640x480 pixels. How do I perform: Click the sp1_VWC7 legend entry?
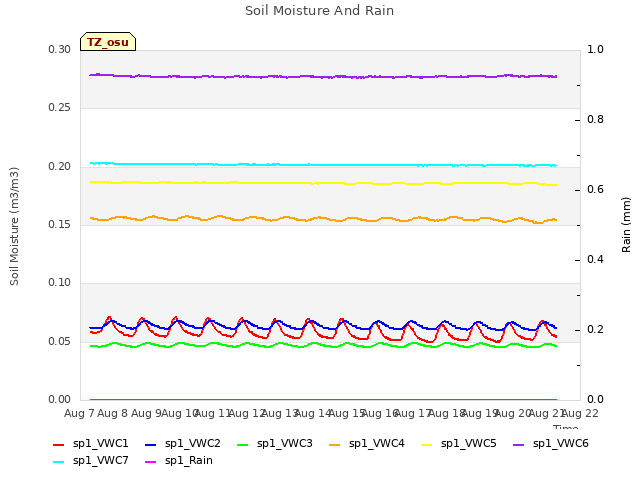coord(91,461)
